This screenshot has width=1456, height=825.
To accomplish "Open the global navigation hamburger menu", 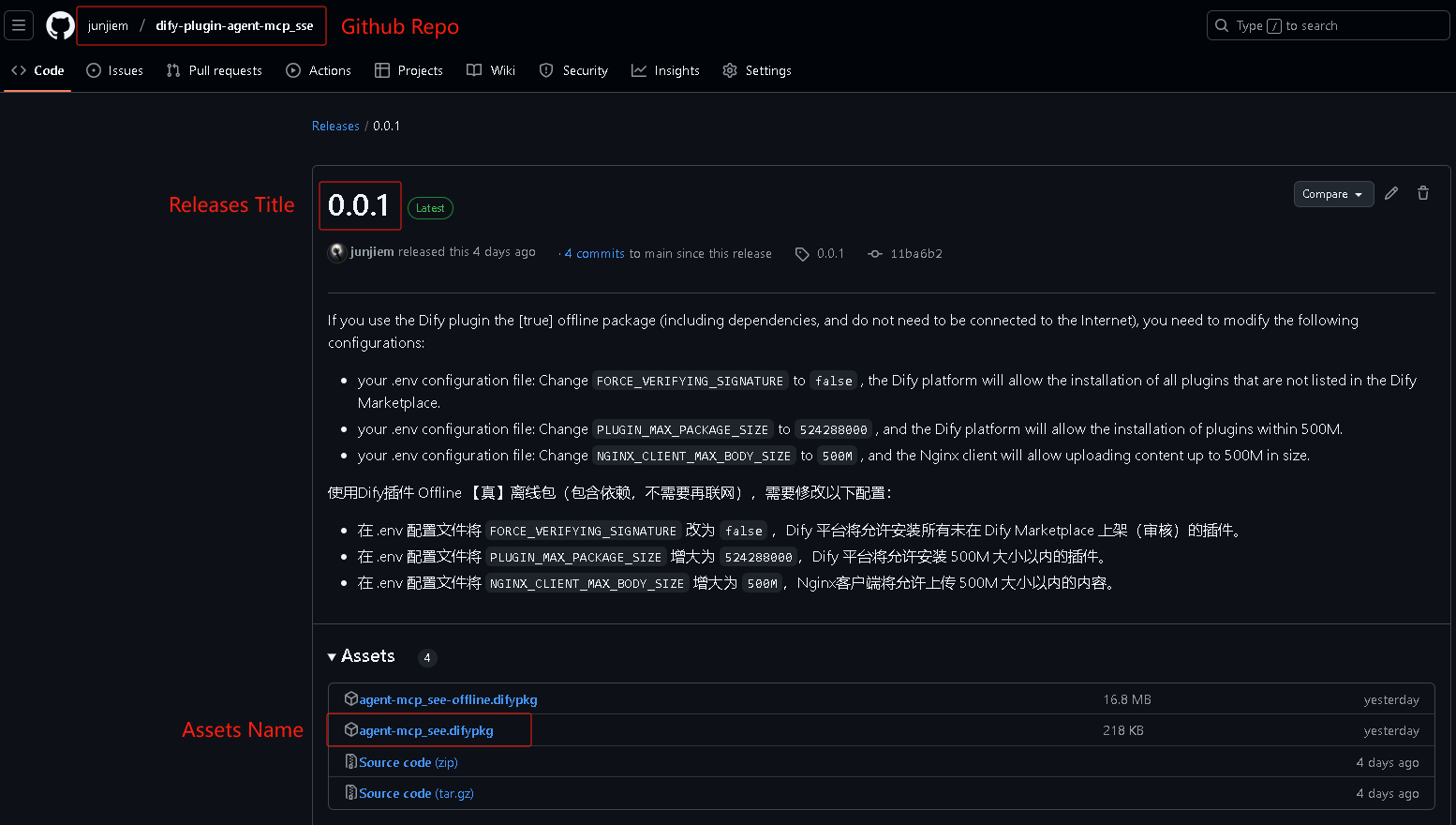I will click(19, 24).
